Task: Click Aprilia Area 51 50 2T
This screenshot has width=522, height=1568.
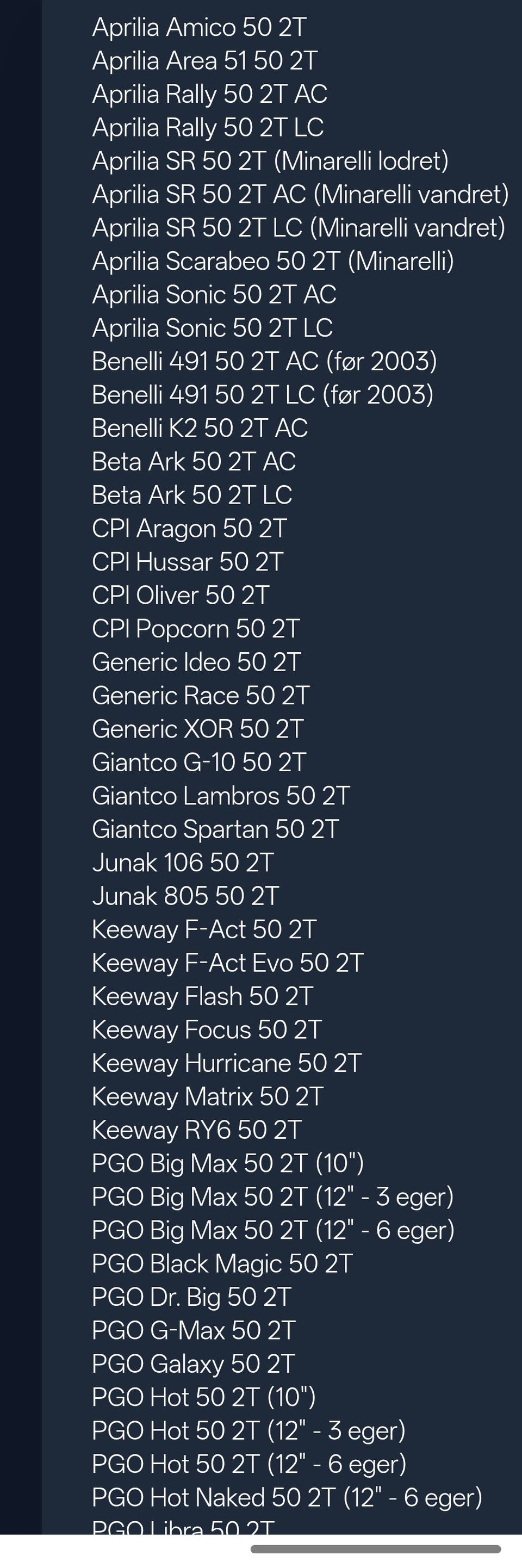Action: point(204,61)
